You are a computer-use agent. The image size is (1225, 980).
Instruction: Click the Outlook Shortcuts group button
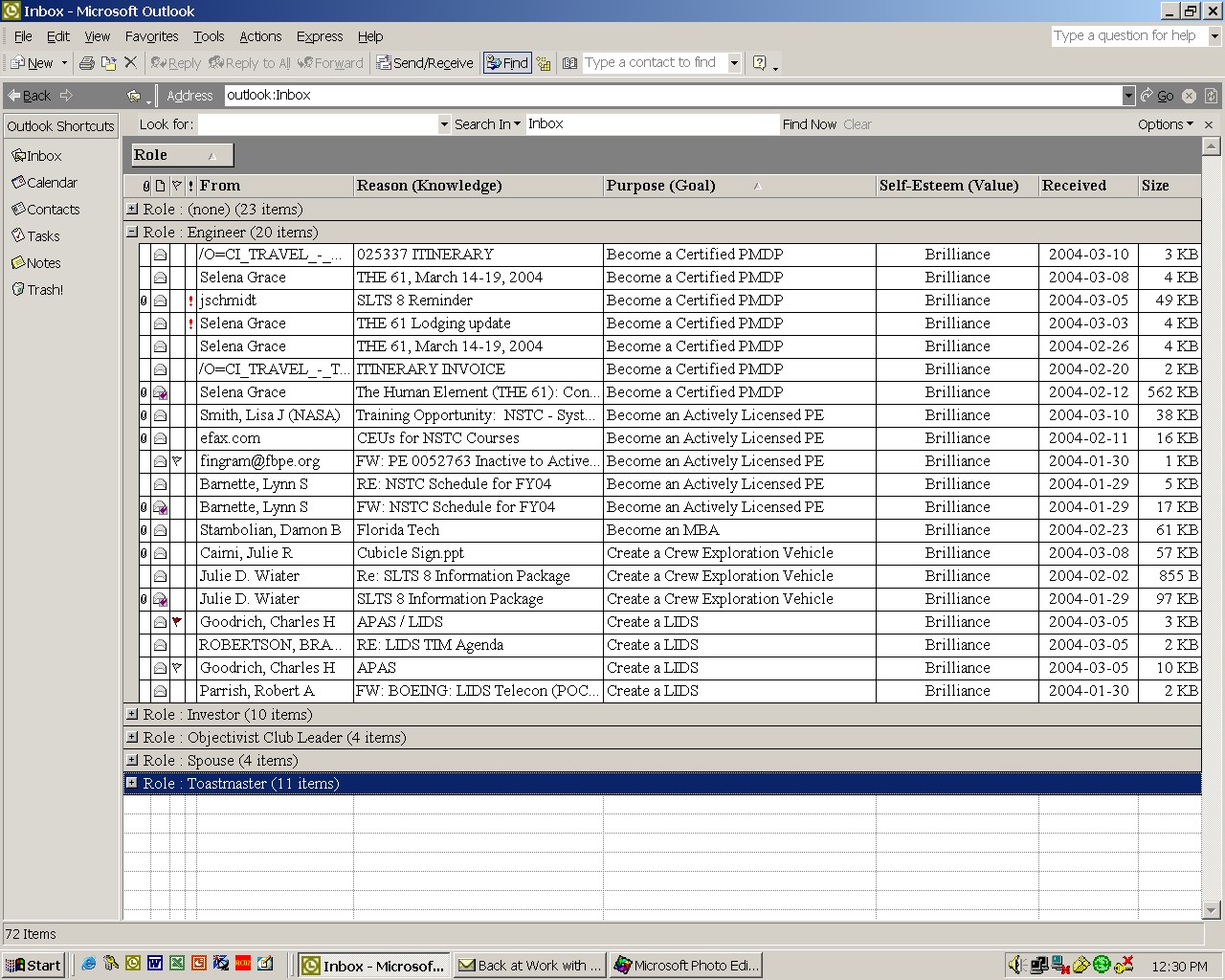pyautogui.click(x=60, y=126)
